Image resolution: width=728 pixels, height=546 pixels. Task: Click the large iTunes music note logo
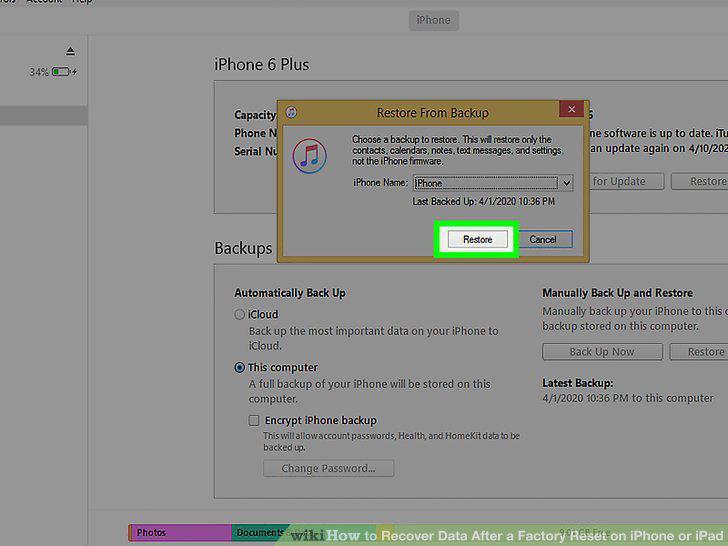click(310, 156)
